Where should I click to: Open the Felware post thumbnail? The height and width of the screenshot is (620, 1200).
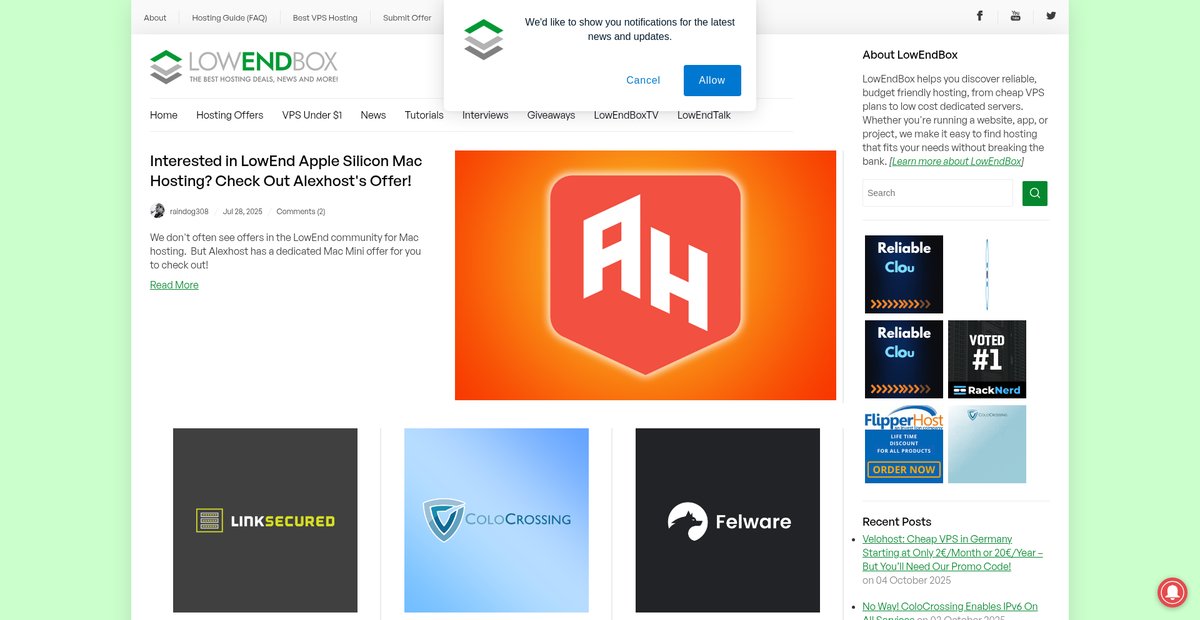(x=727, y=520)
